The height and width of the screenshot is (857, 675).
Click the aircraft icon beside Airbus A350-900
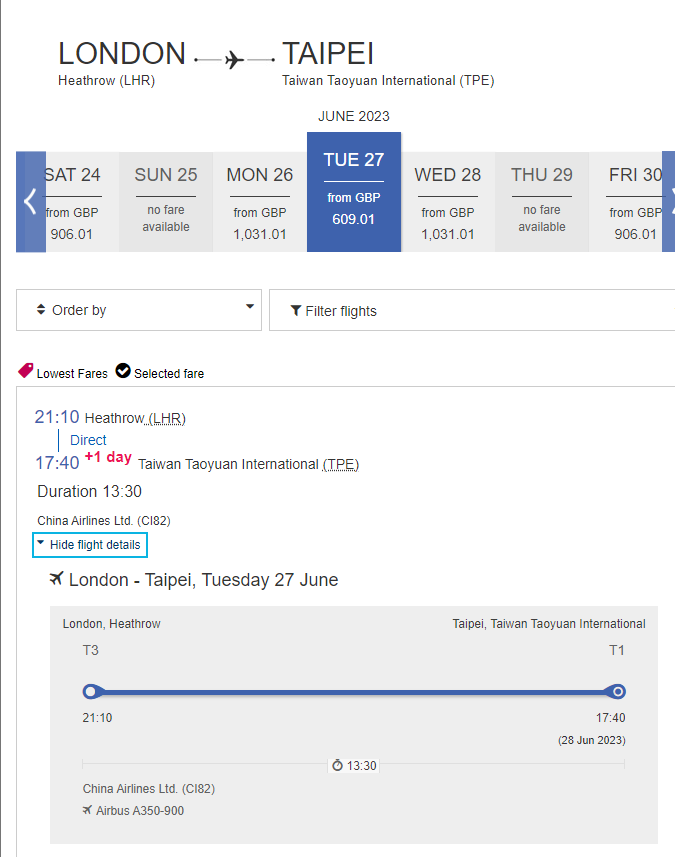click(89, 810)
